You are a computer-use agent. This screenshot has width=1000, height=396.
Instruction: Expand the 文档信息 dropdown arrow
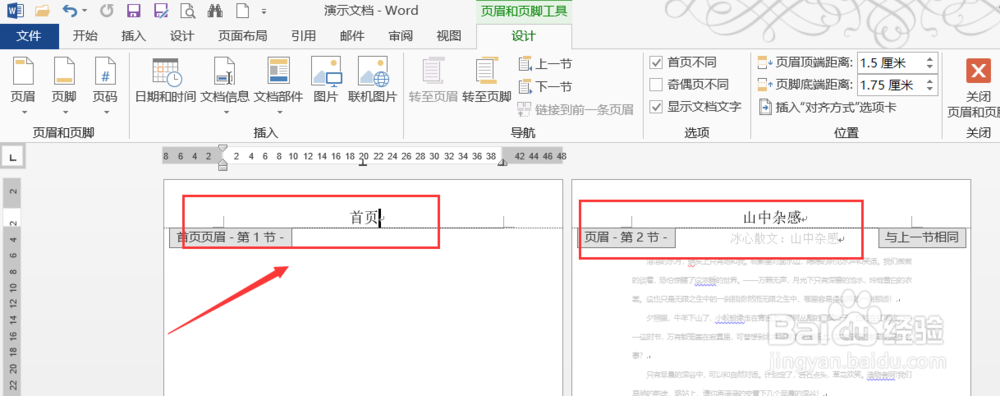(225, 112)
